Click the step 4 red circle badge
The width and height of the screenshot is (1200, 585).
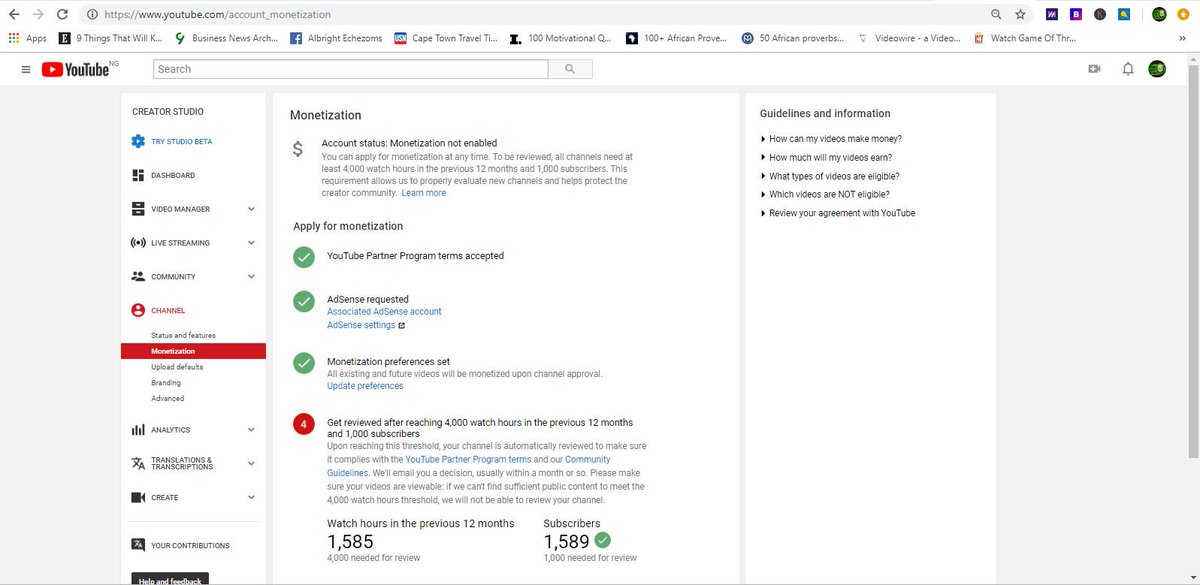click(x=304, y=424)
